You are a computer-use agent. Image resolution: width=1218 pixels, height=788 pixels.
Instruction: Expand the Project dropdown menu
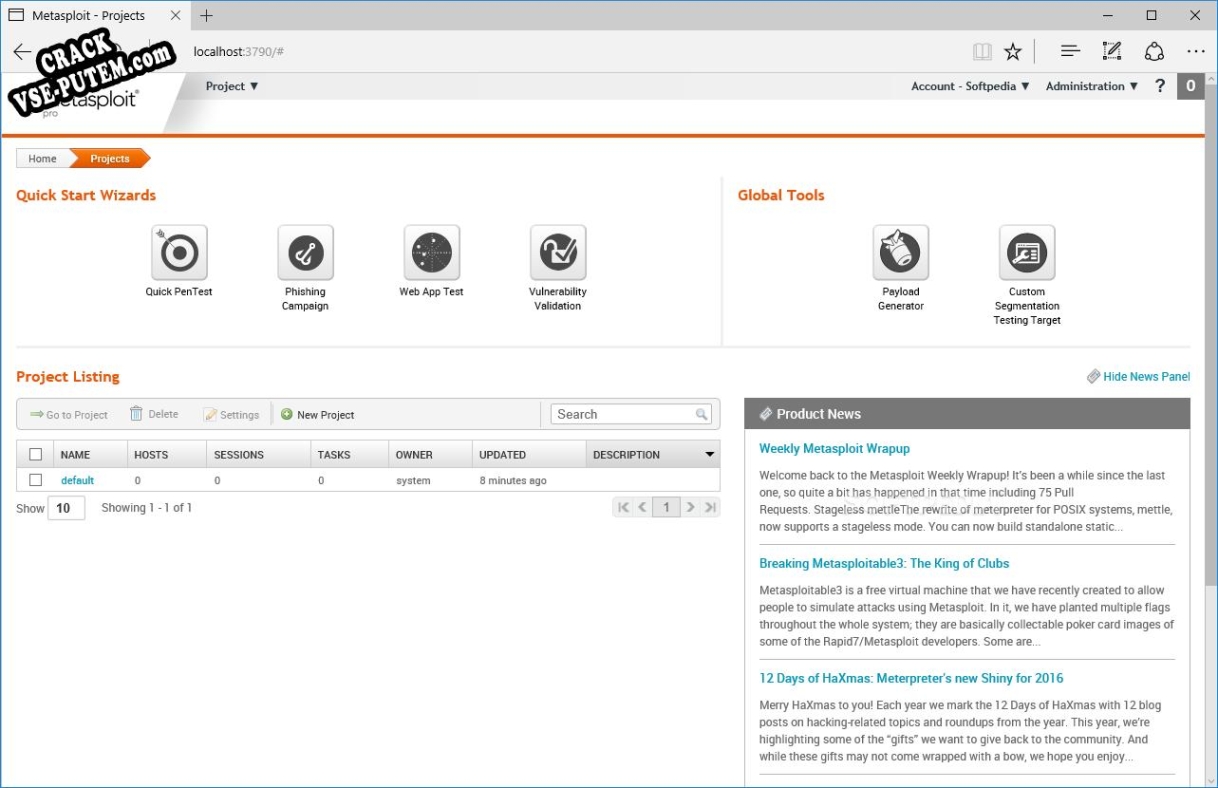(232, 86)
